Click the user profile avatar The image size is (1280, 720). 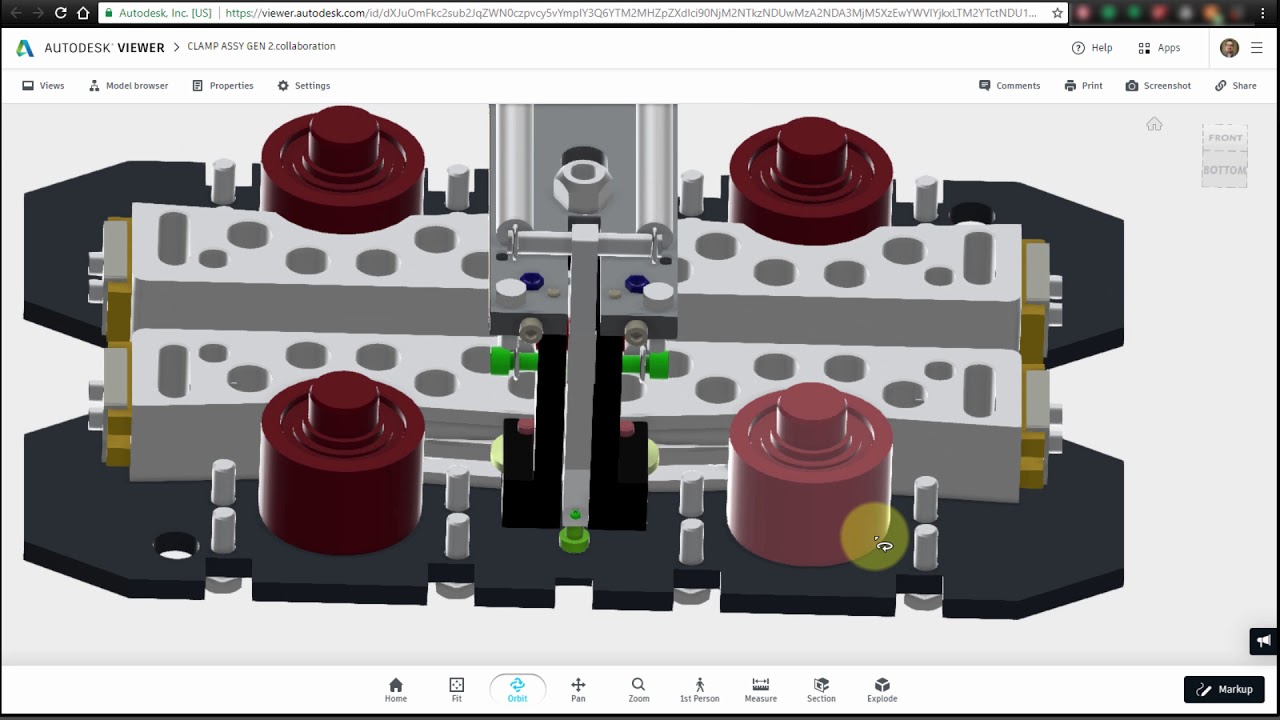pyautogui.click(x=1230, y=48)
